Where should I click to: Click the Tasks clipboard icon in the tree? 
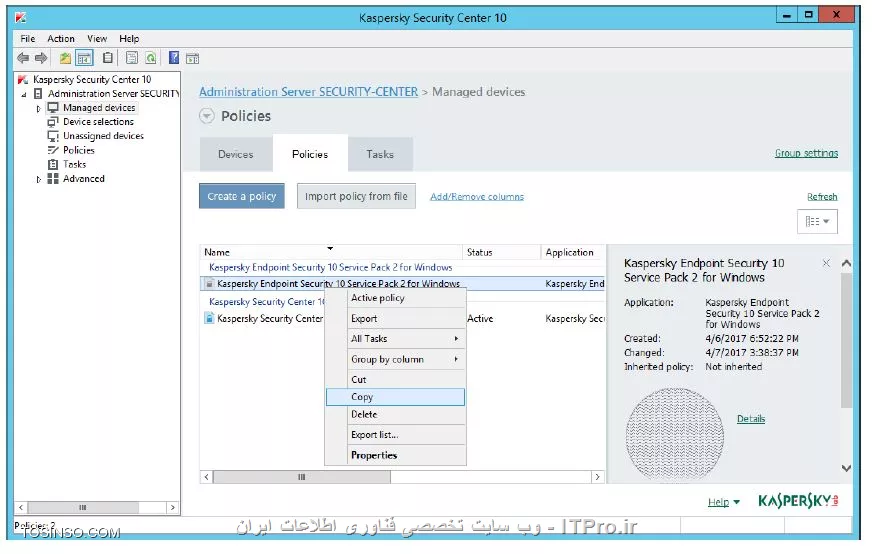(x=53, y=164)
